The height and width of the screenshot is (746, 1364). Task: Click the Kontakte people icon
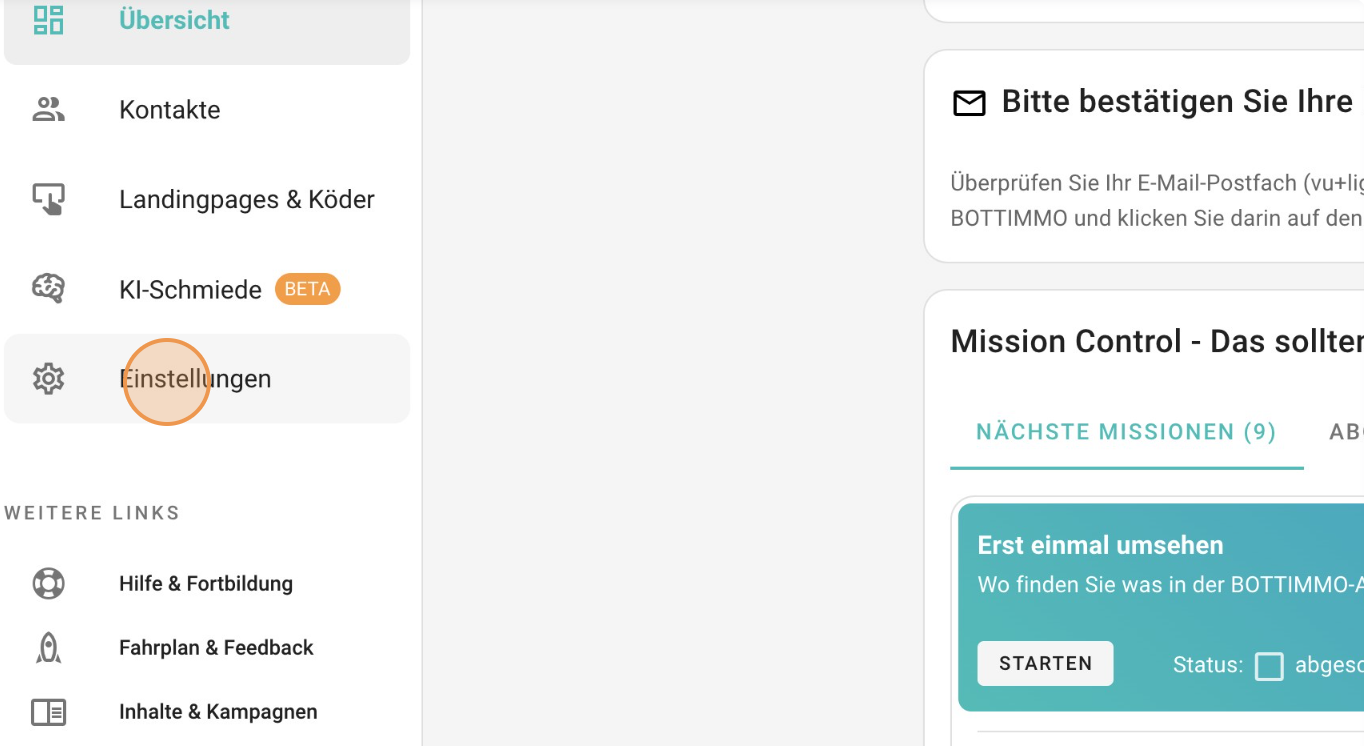click(x=48, y=109)
